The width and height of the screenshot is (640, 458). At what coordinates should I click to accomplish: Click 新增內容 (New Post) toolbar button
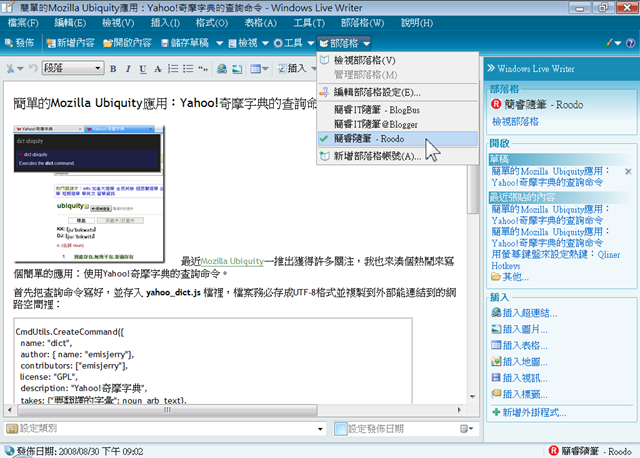point(70,43)
